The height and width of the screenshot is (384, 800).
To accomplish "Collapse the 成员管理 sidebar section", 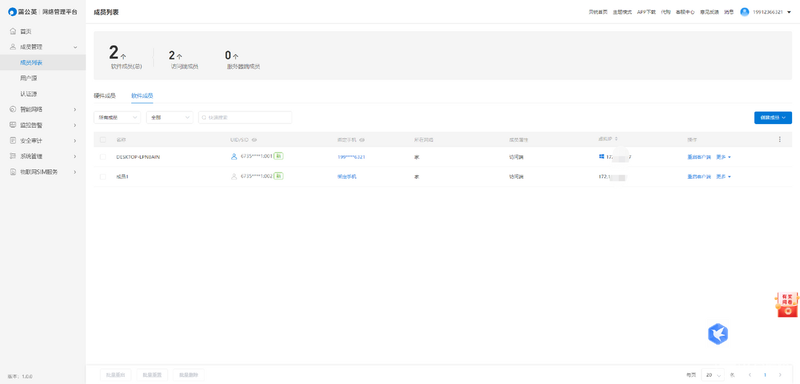I will click(76, 47).
